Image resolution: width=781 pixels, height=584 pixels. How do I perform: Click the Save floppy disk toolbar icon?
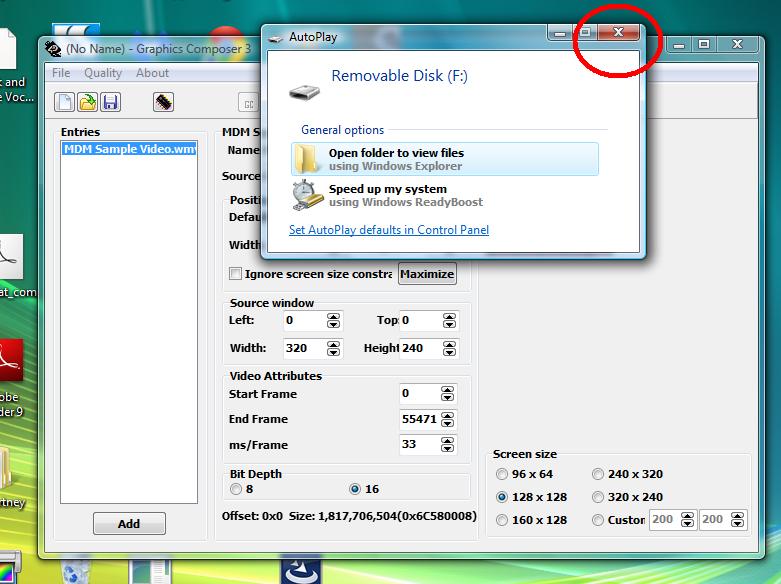[x=111, y=102]
